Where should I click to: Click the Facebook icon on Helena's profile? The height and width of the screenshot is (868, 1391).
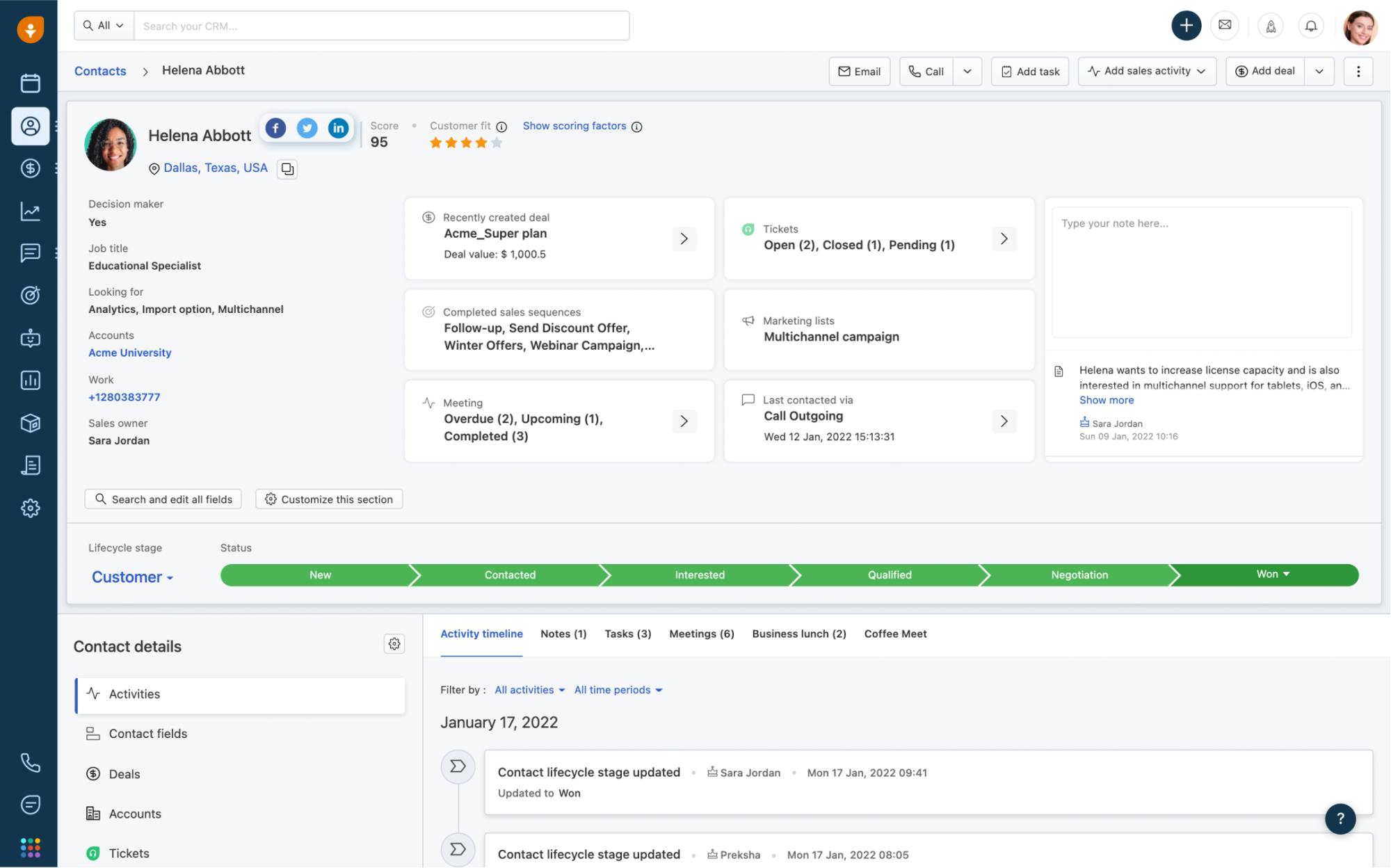point(275,128)
